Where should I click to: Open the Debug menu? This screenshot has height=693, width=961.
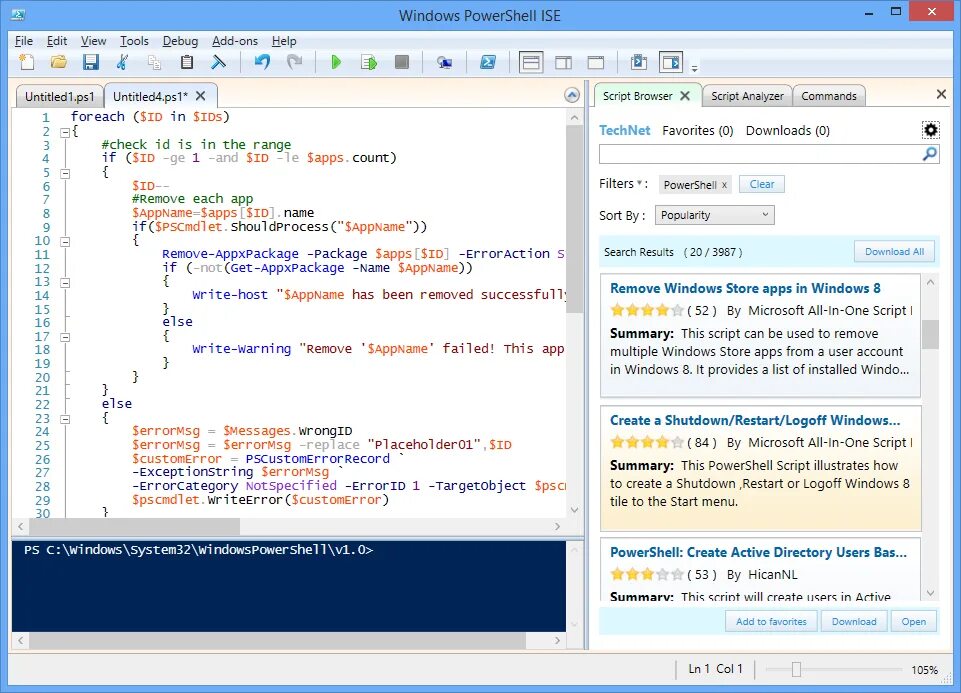[180, 41]
